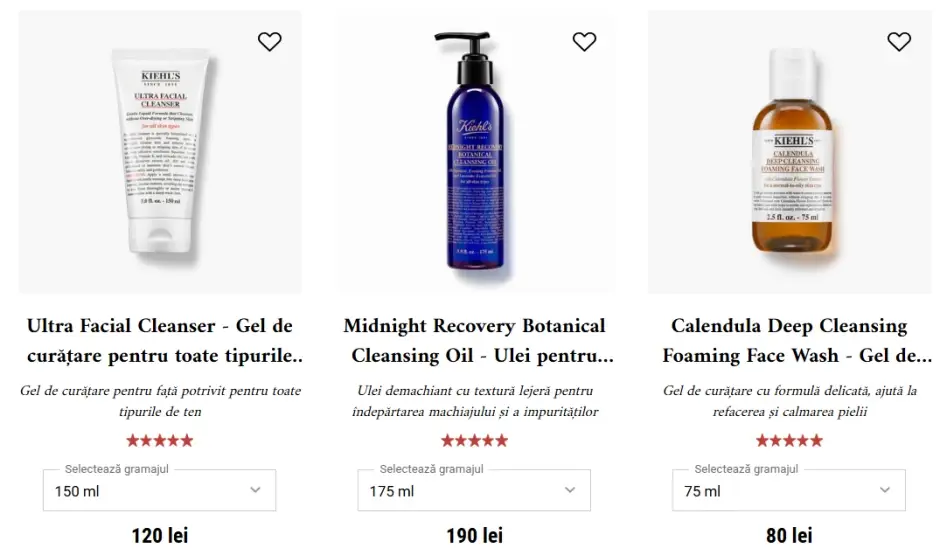View the amber Calendula bottle image

pyautogui.click(x=793, y=151)
